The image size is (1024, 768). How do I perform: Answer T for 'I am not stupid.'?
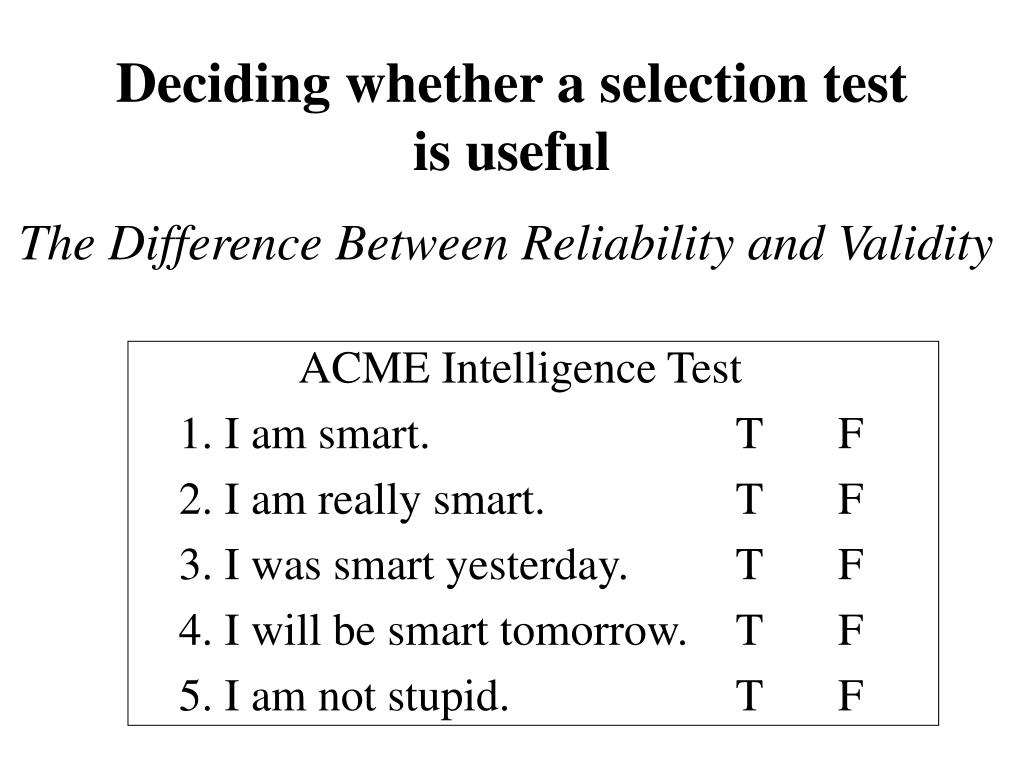click(749, 696)
